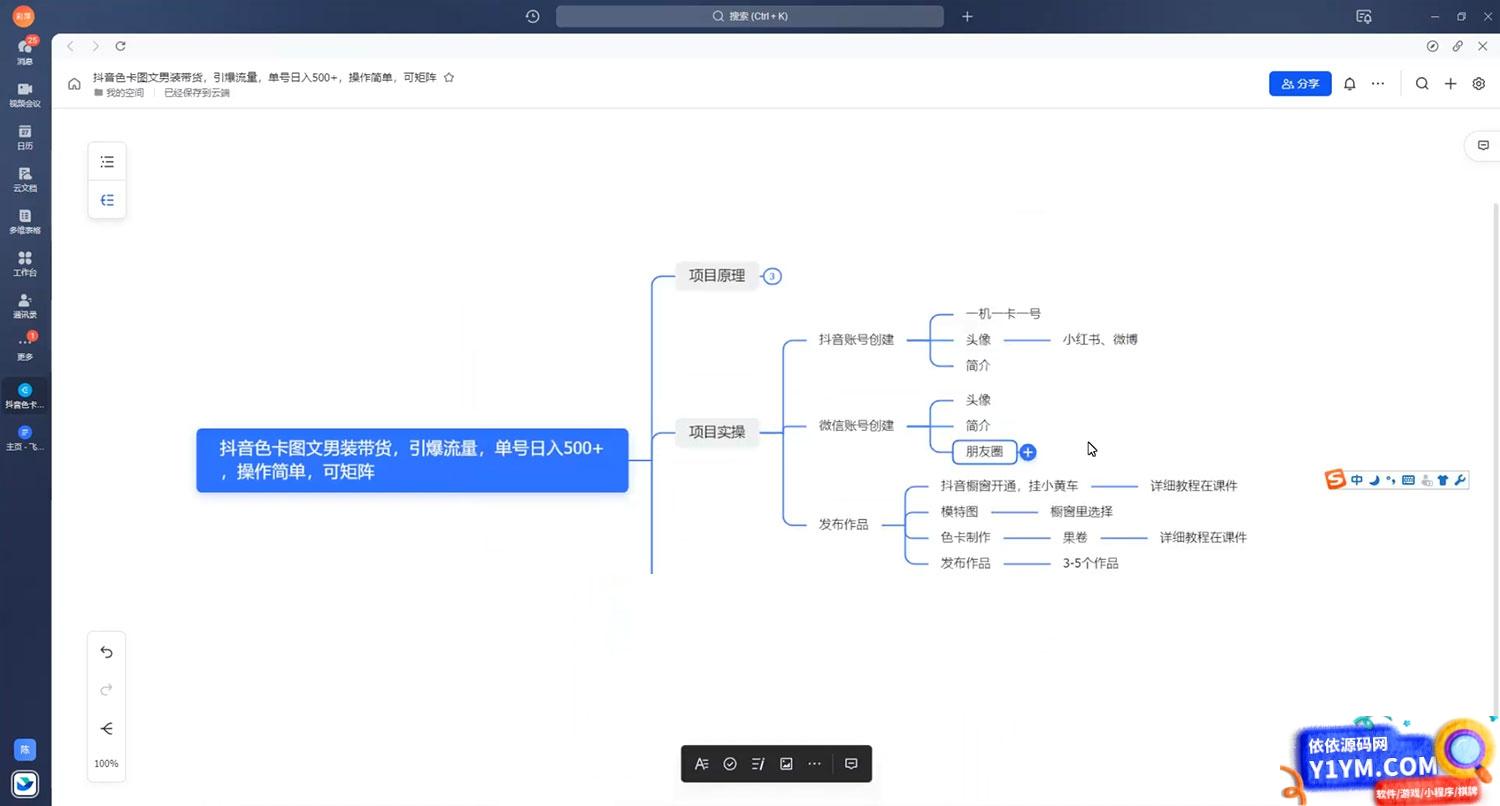Image resolution: width=1500 pixels, height=806 pixels.
Task: Open Cloud Docs (云文档) in the sidebar
Action: pyautogui.click(x=25, y=179)
